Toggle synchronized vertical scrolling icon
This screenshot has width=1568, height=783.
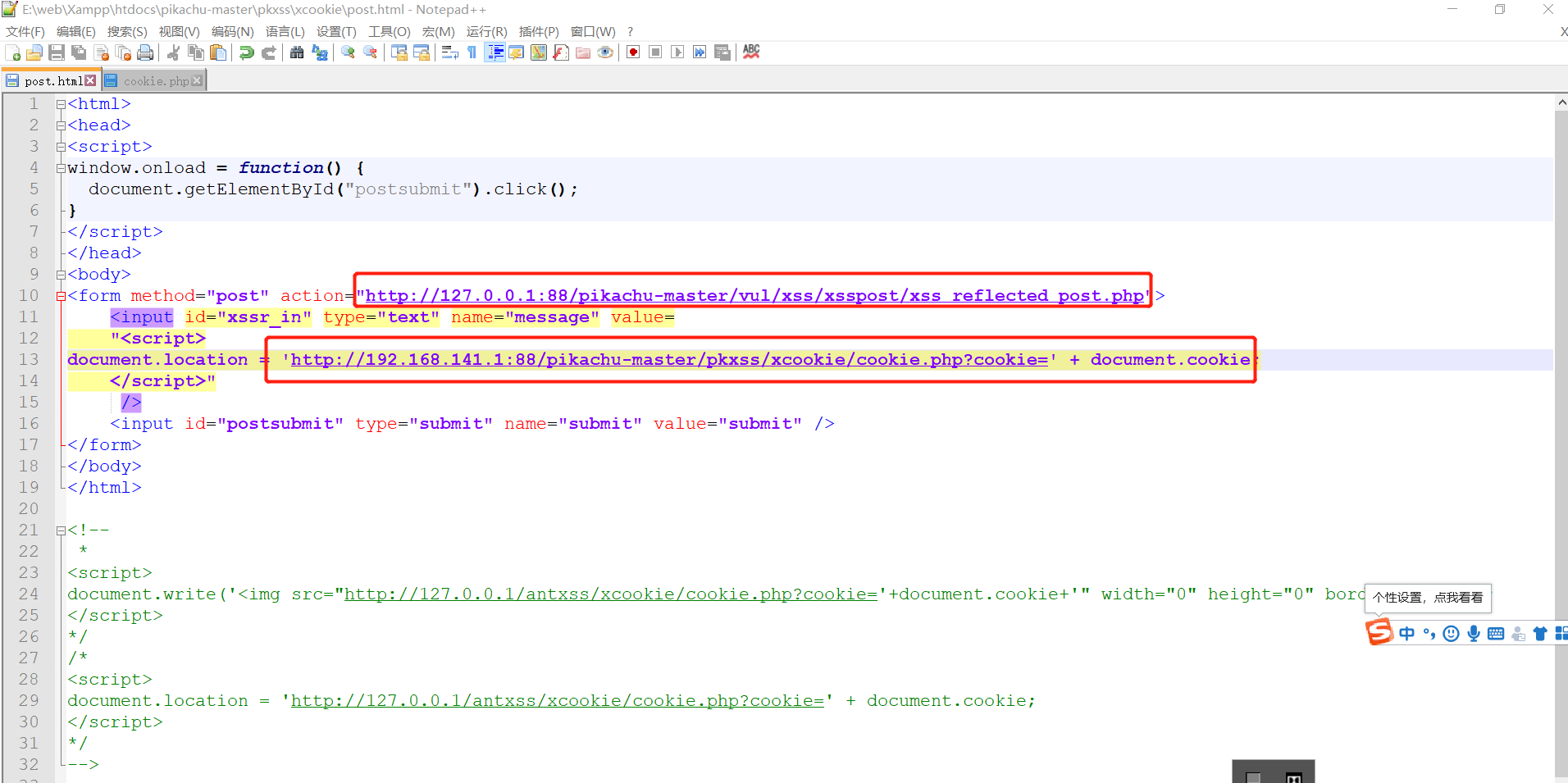coord(399,52)
